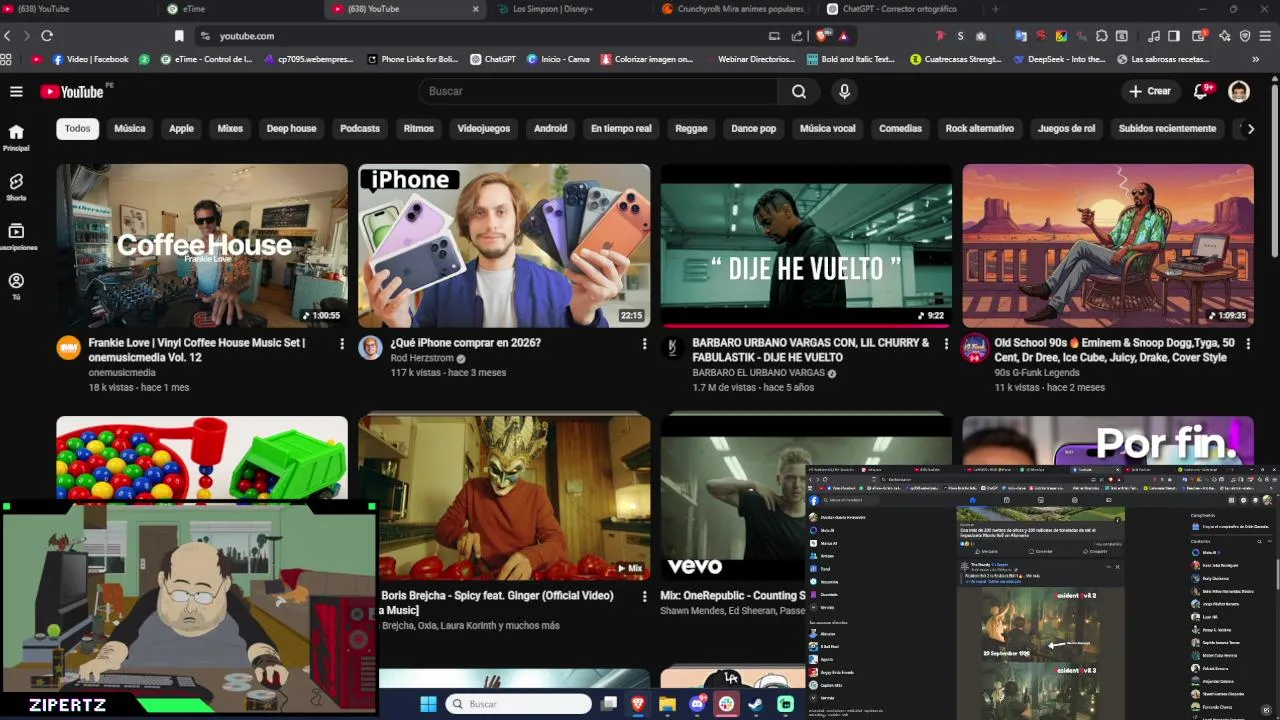The width and height of the screenshot is (1280, 720).
Task: Play the iPhone 2026 video thumbnail
Action: coord(504,246)
